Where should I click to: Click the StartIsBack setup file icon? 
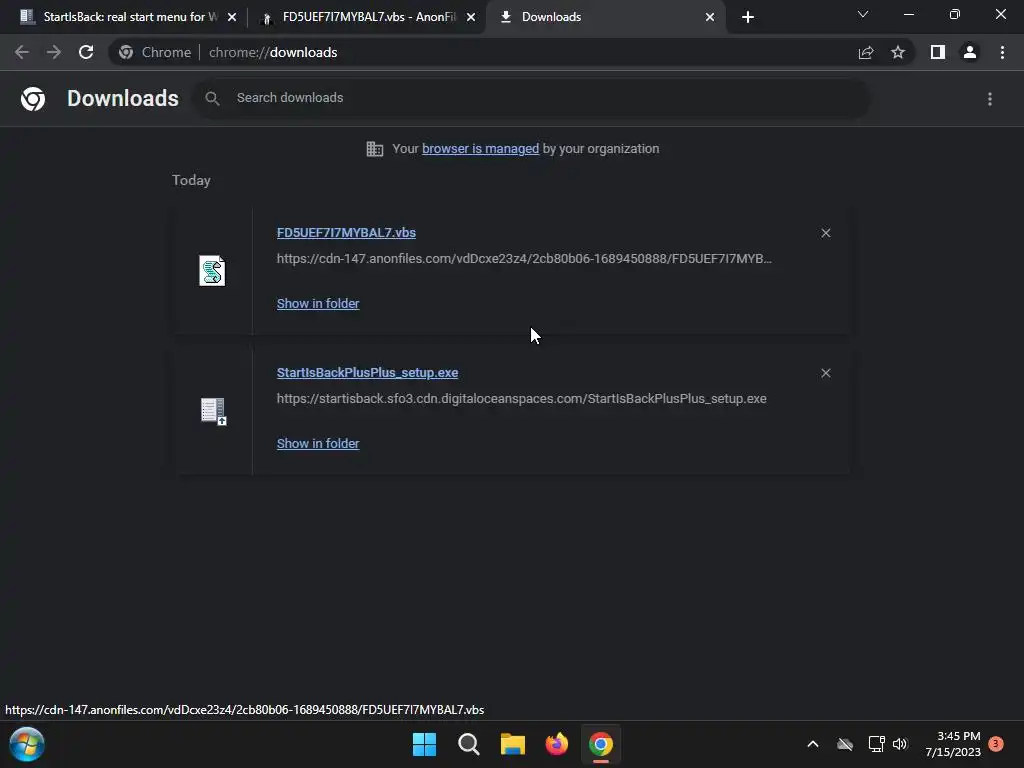point(213,411)
